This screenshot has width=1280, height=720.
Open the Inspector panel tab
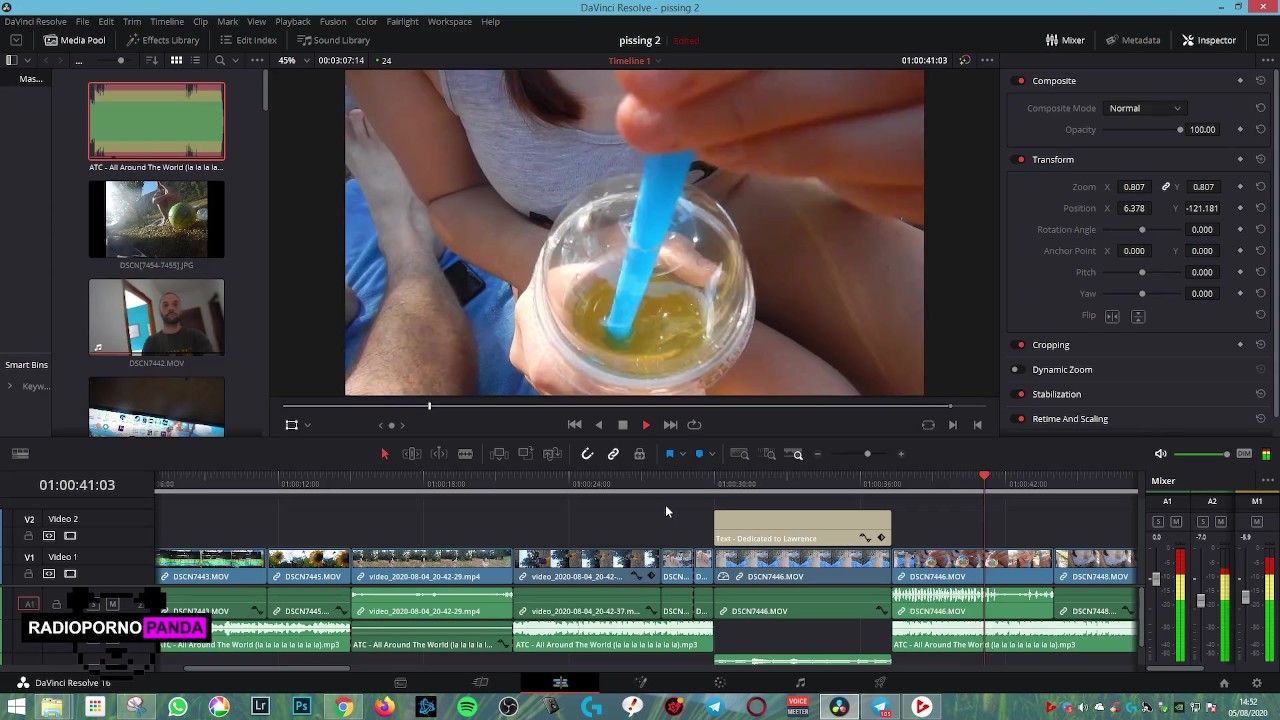pyautogui.click(x=1208, y=40)
